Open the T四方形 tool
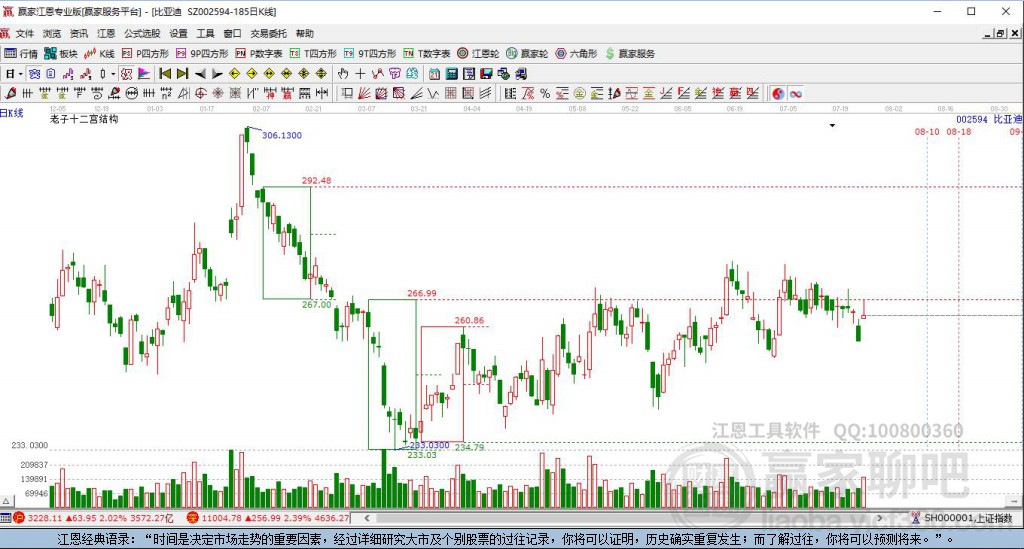This screenshot has width=1024, height=549. pyautogui.click(x=313, y=54)
